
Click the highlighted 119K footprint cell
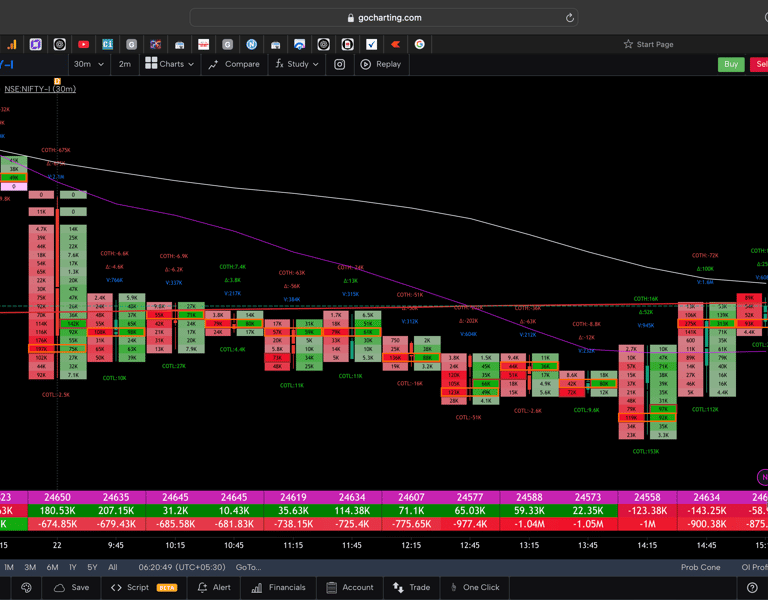[631, 418]
